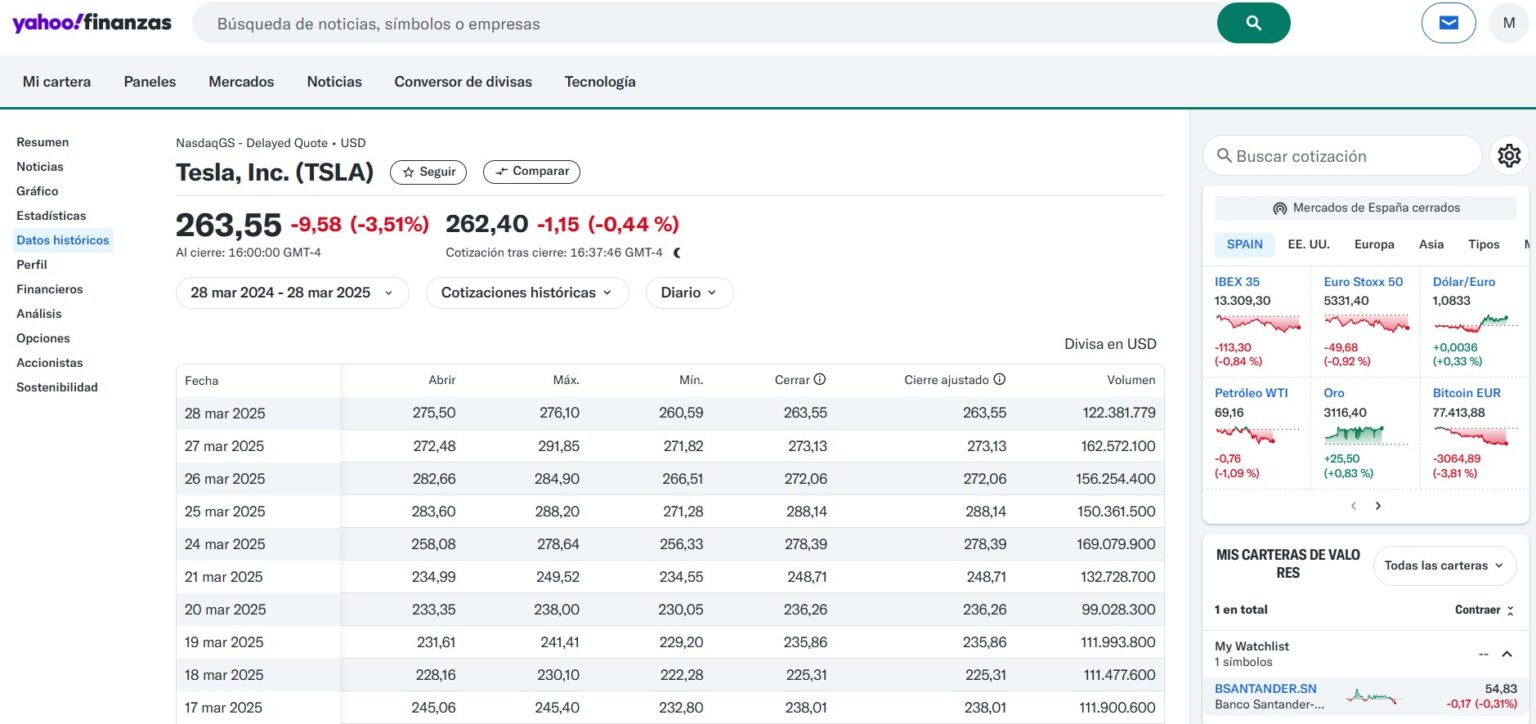Click the next arrow under market cards
1536x724 pixels.
click(1378, 506)
